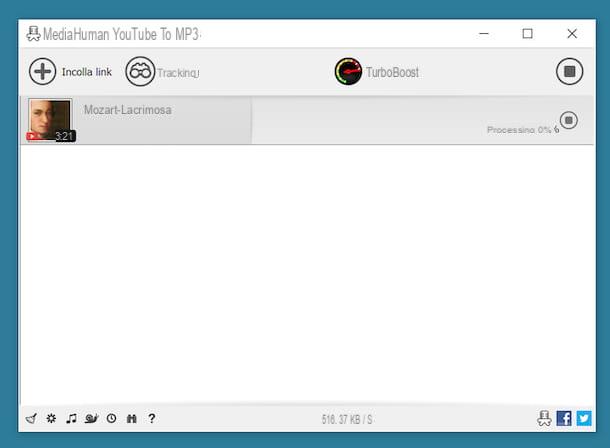The image size is (610, 448).
Task: Click the Incolla link label
Action: click(87, 72)
